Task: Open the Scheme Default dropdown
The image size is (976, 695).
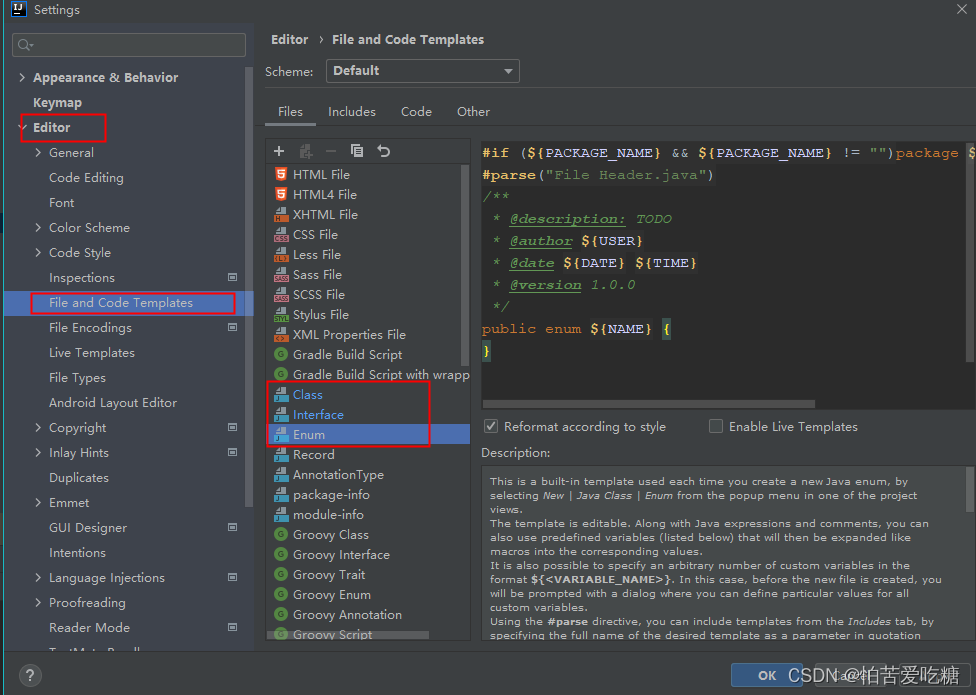Action: (423, 71)
